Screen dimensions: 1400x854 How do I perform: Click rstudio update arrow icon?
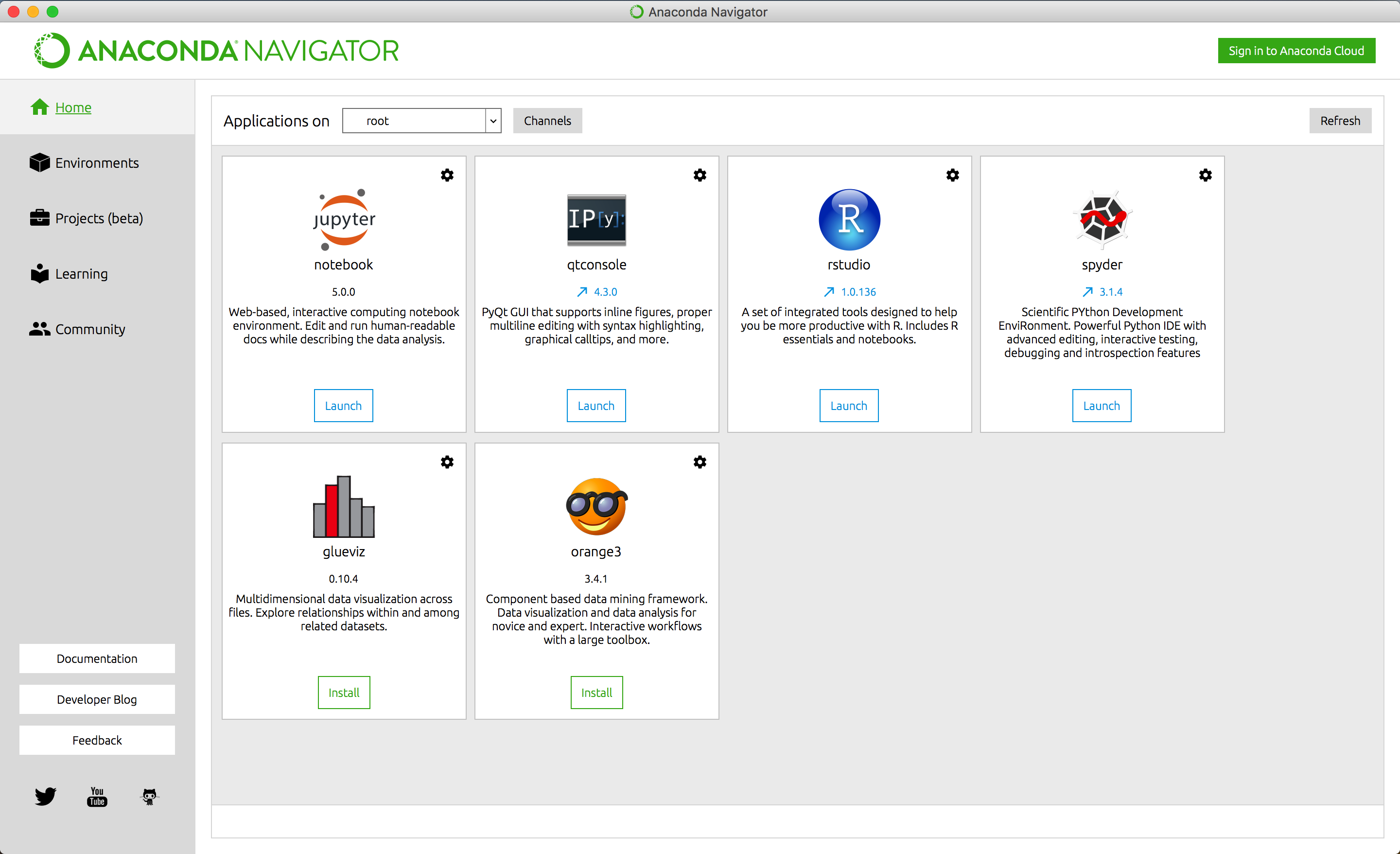coord(829,292)
